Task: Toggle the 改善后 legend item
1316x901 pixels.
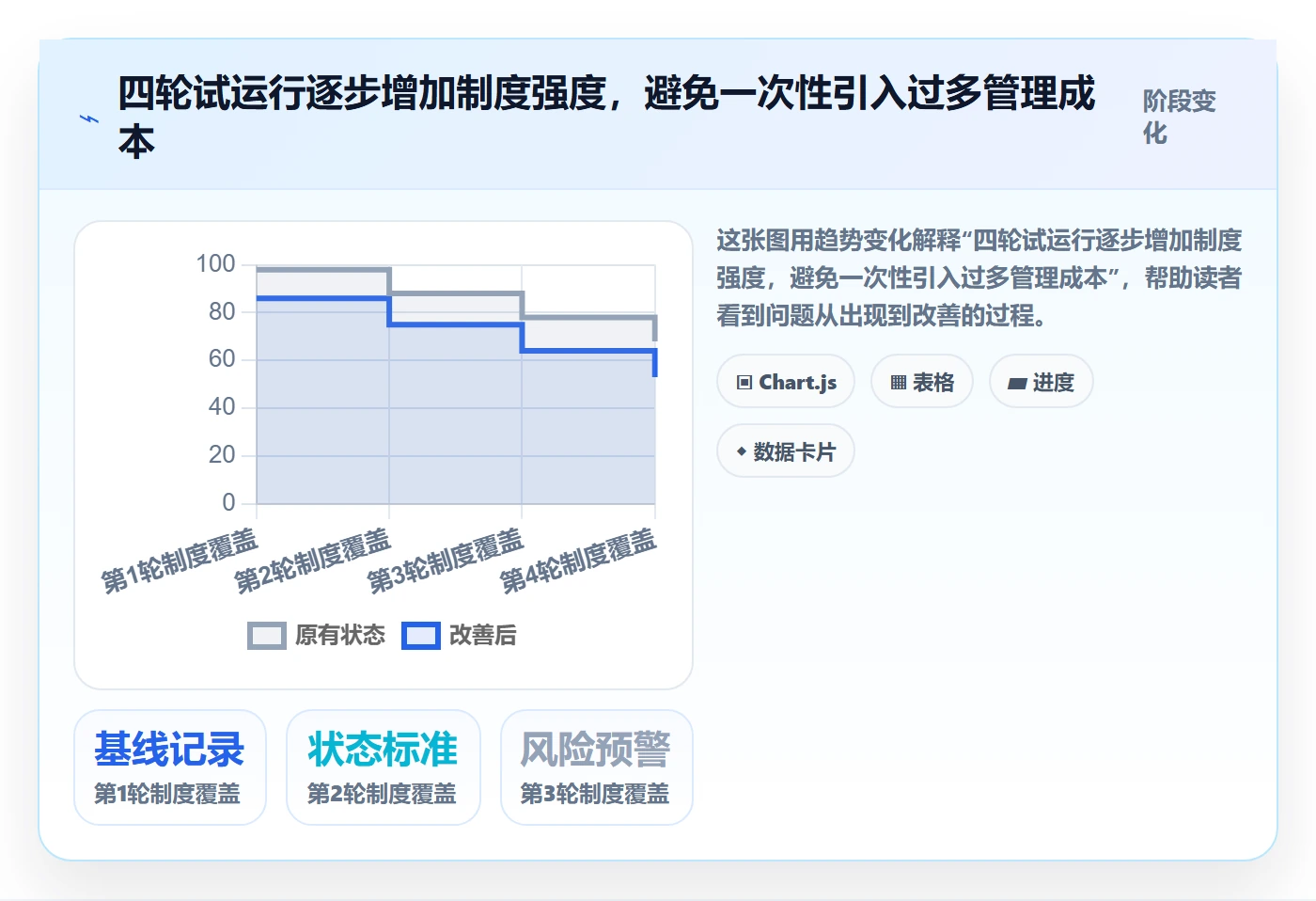Action: pos(459,636)
